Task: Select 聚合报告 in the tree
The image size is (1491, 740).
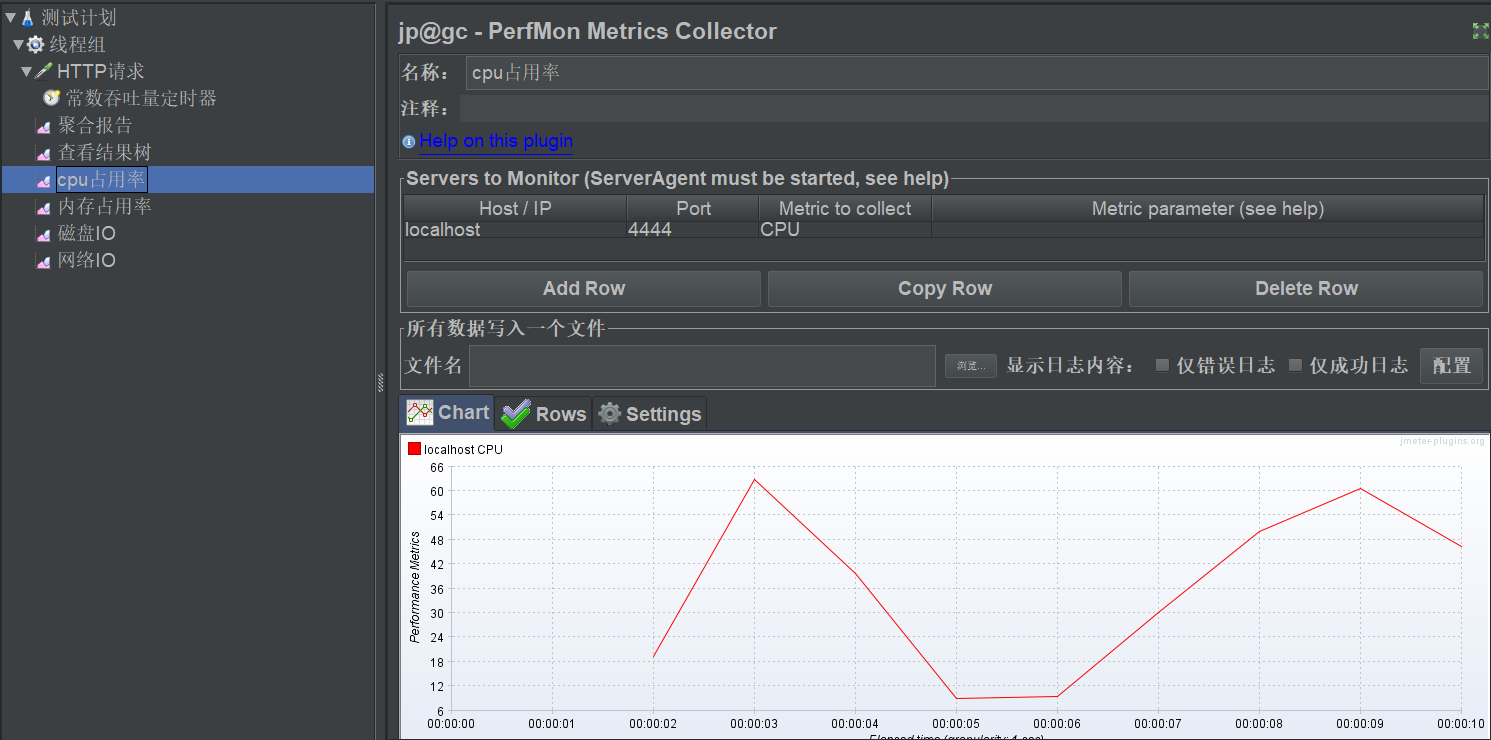Action: coord(95,126)
